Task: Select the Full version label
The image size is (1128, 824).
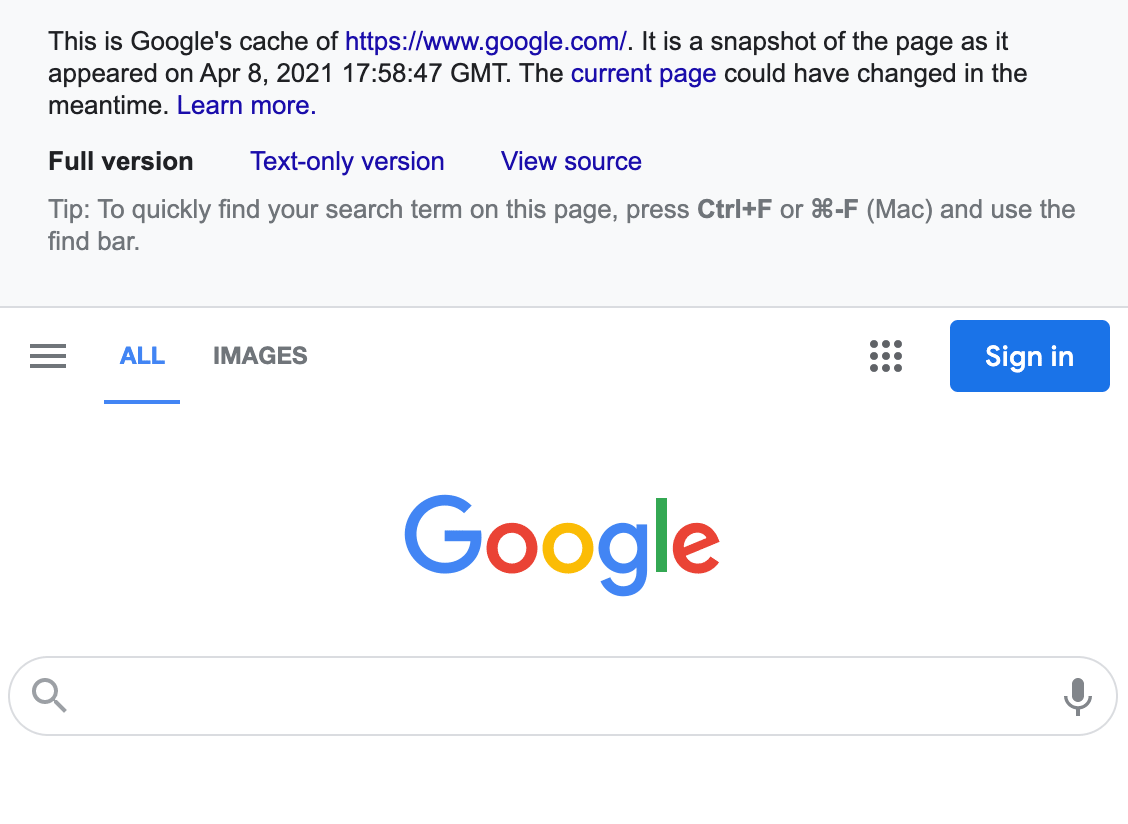Action: (121, 161)
